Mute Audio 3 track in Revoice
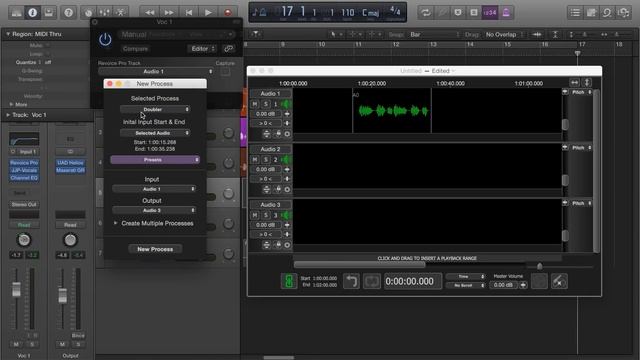 point(255,215)
